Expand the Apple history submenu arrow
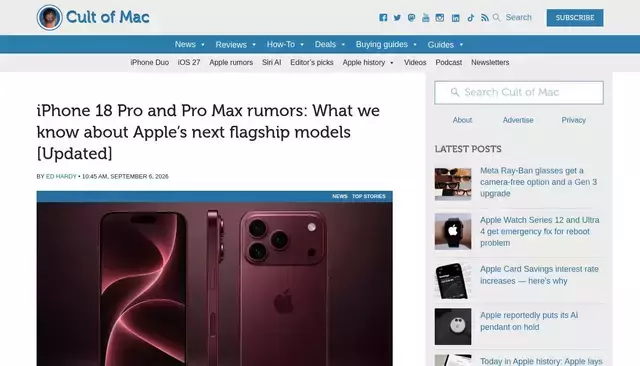 click(392, 63)
